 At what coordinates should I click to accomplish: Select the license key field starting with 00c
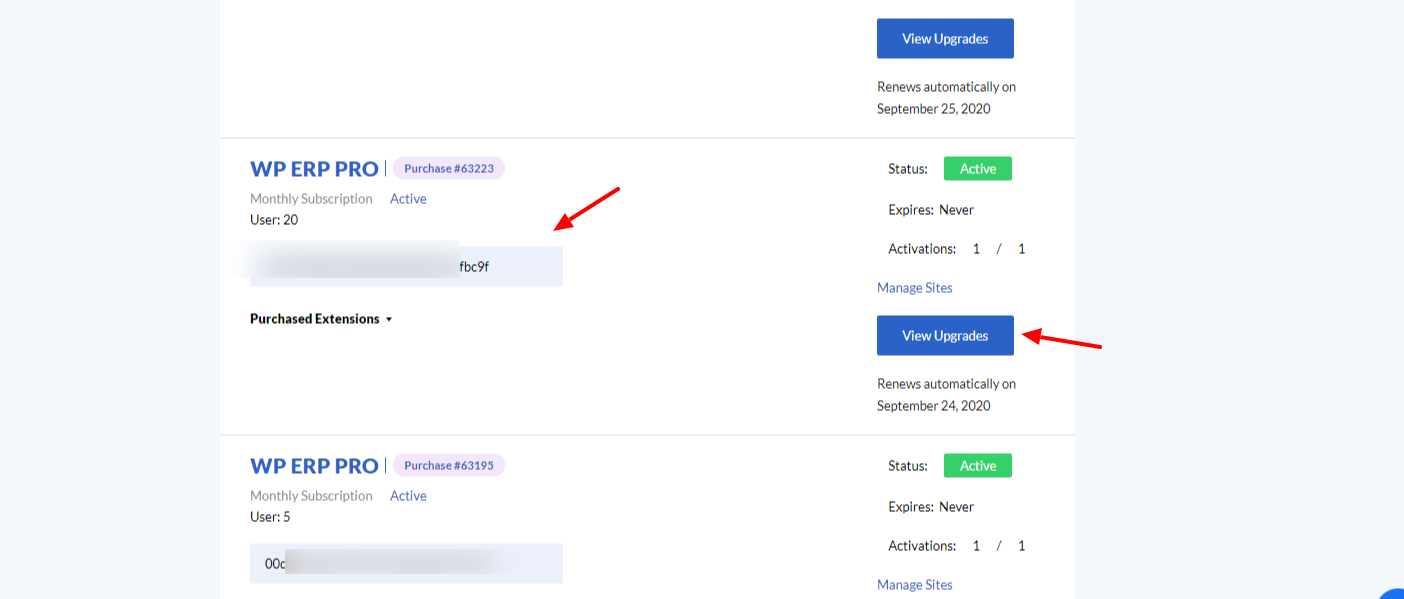point(406,563)
